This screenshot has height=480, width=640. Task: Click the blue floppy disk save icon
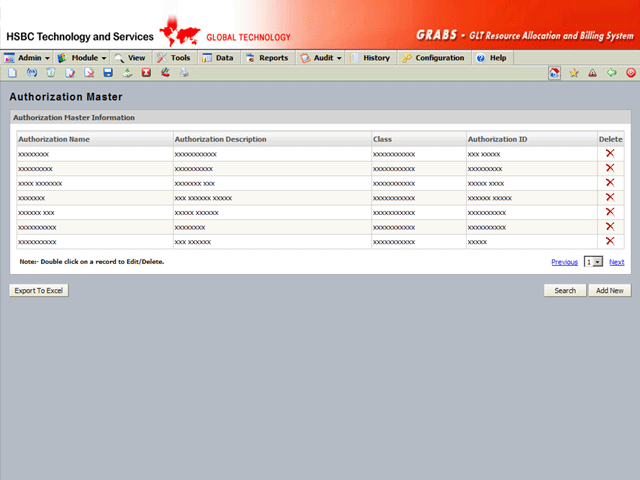pos(108,73)
